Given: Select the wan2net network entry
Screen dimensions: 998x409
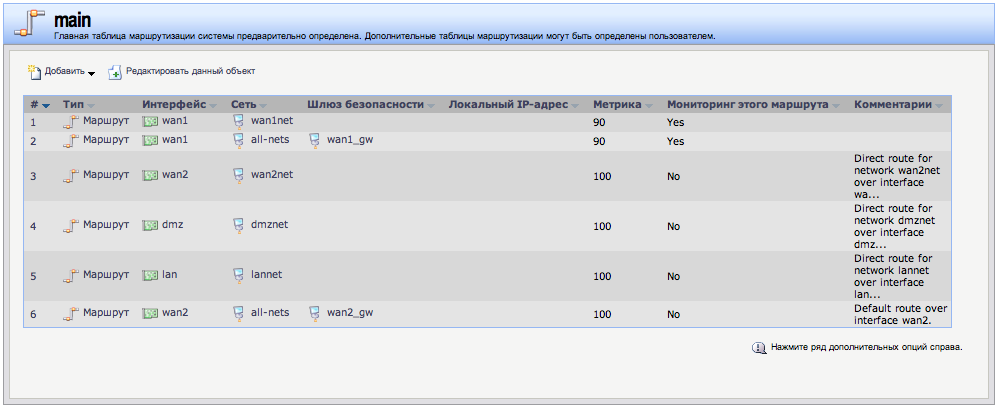Looking at the screenshot, I should pyautogui.click(x=271, y=175).
